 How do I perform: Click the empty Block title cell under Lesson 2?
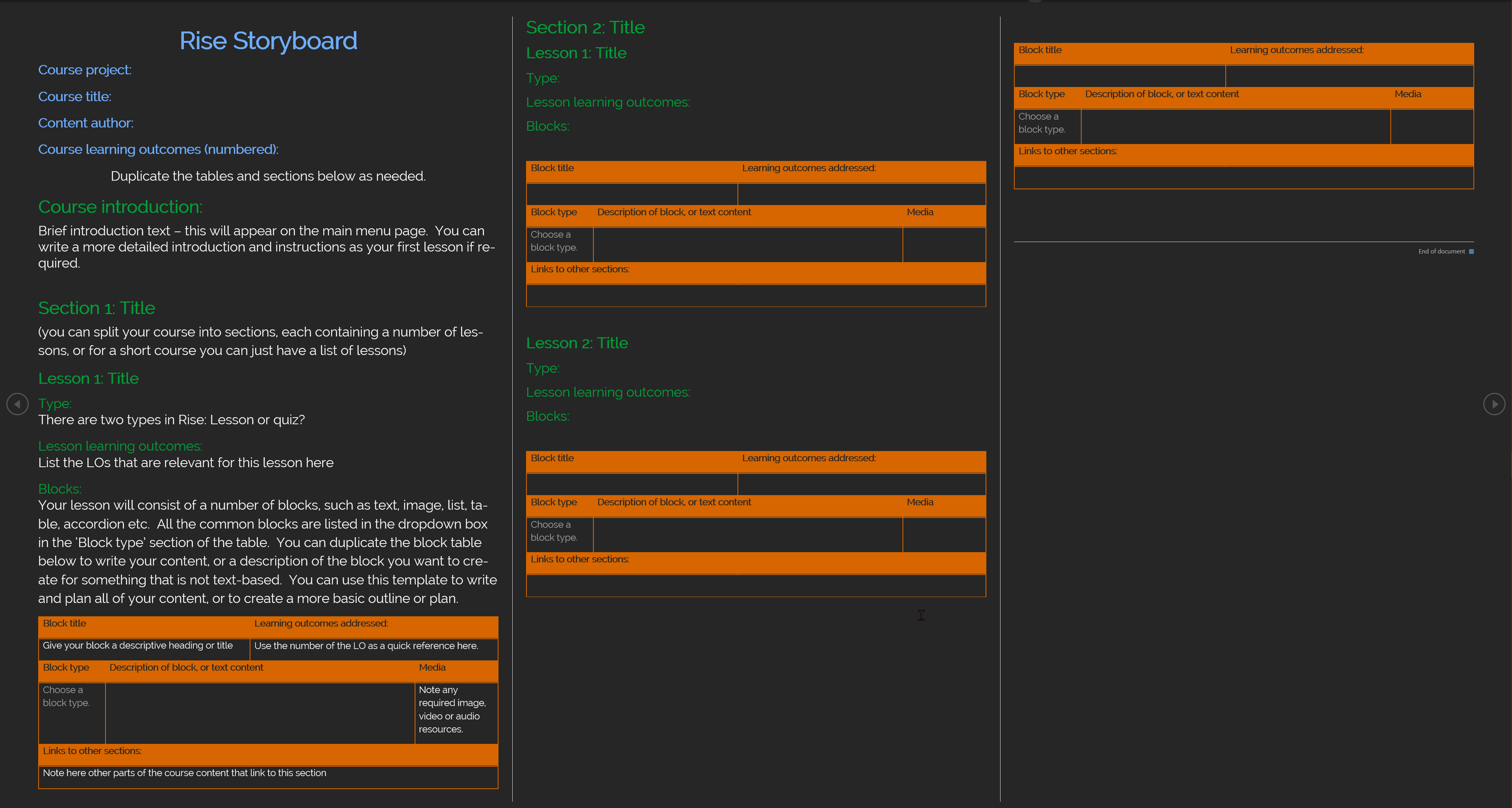coord(632,484)
